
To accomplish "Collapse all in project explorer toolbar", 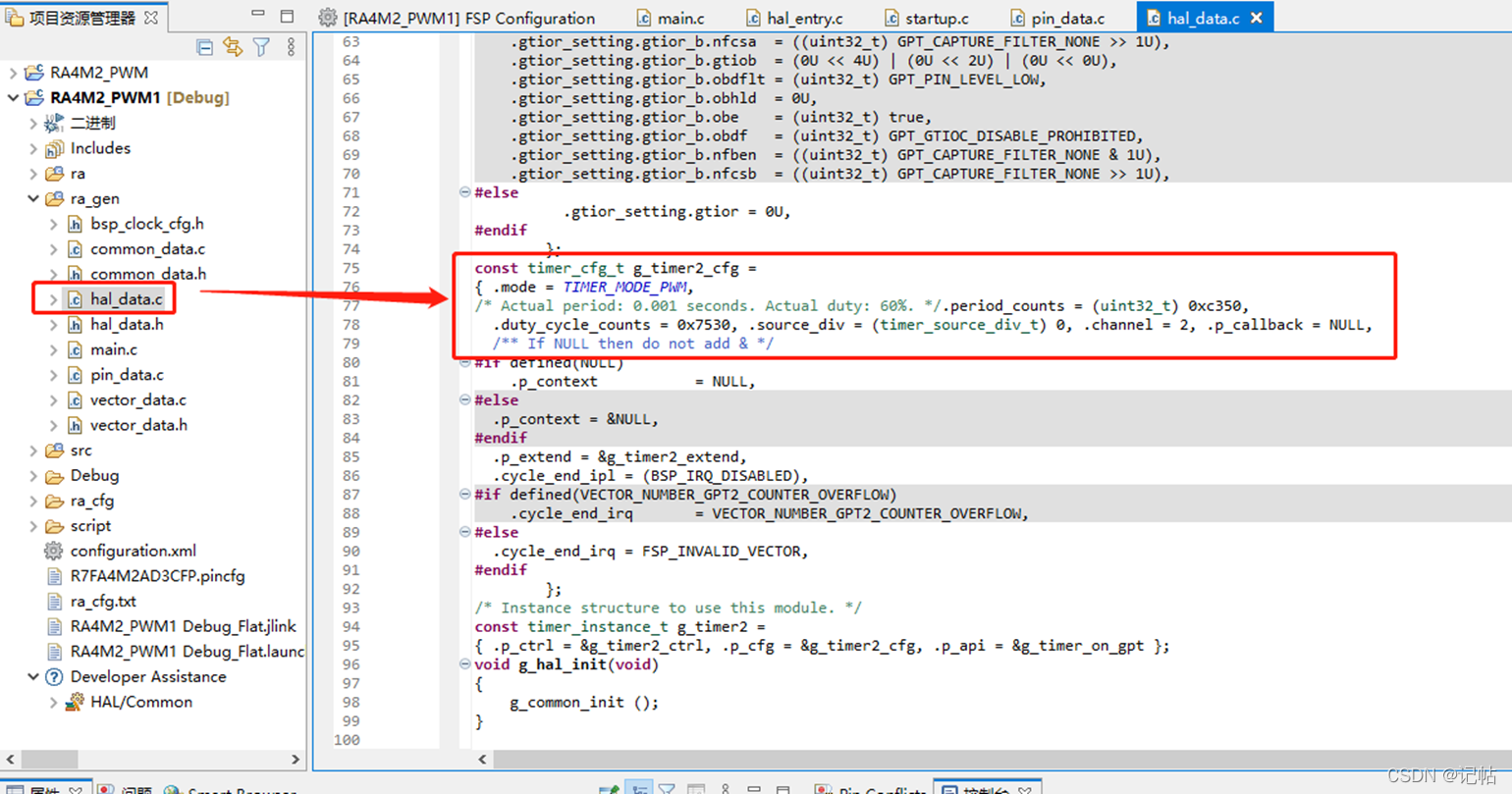I will (x=204, y=47).
